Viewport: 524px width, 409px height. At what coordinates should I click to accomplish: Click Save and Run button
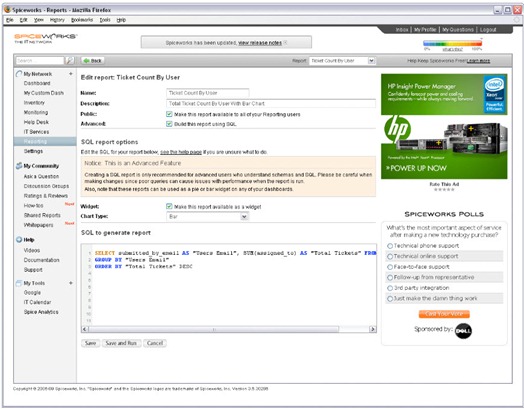click(121, 343)
